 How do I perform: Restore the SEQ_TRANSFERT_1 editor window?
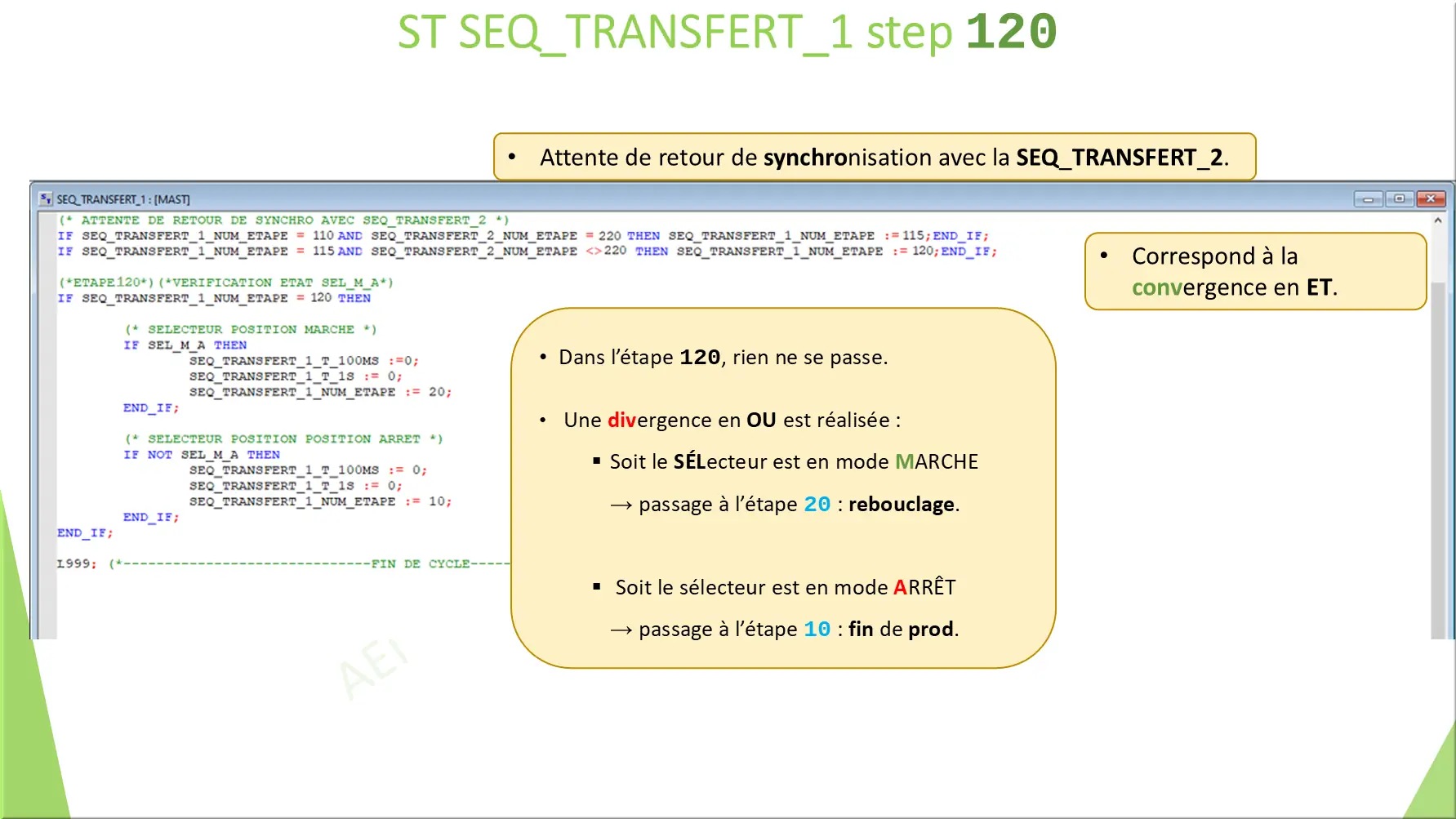pyautogui.click(x=1399, y=198)
